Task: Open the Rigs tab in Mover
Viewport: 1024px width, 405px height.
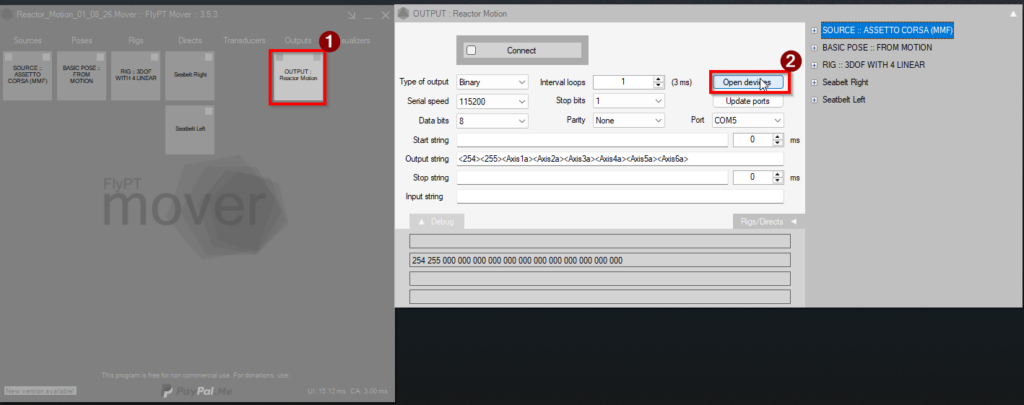Action: coord(136,40)
